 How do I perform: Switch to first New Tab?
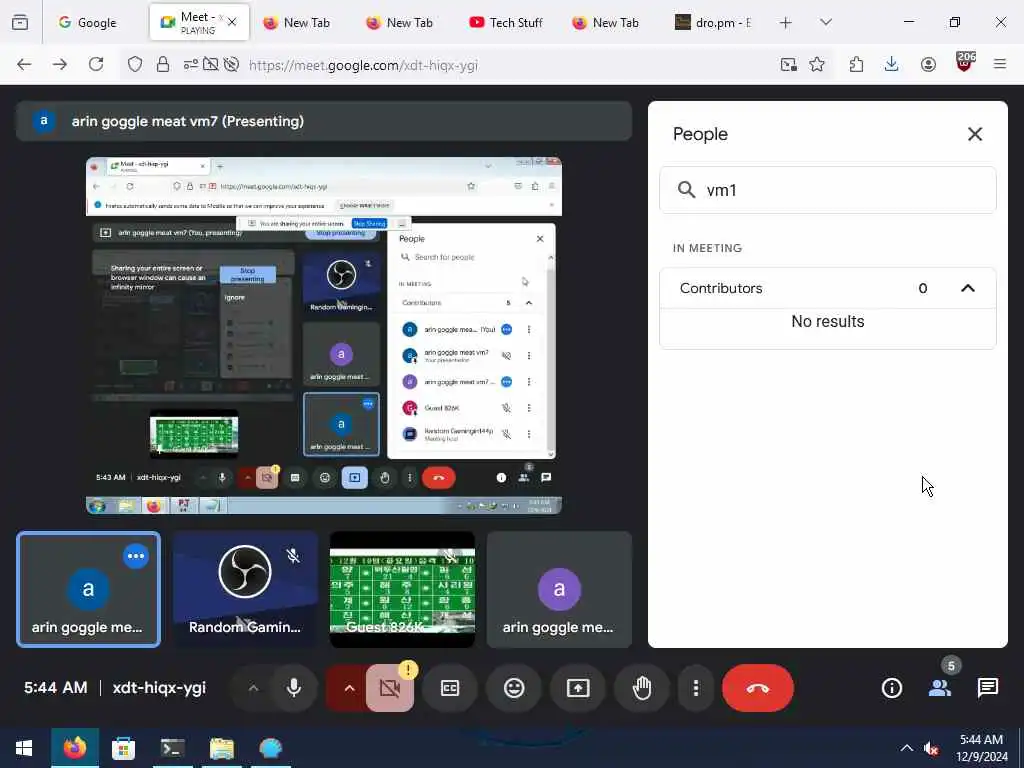tap(297, 22)
